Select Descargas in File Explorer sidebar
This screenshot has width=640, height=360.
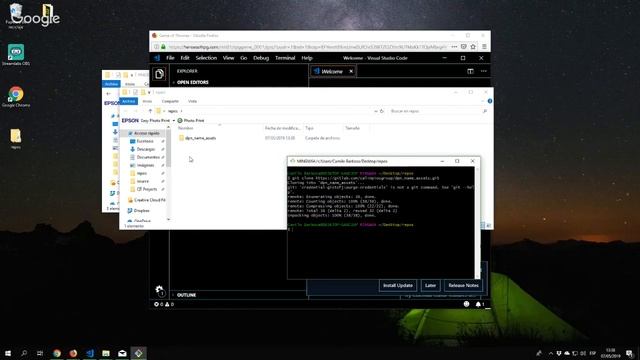click(145, 149)
